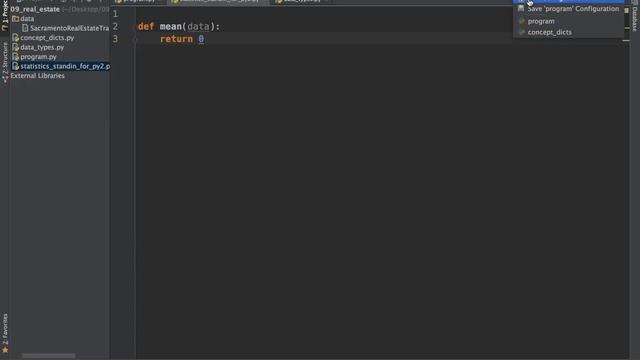Click the program.py Python file icon
This screenshot has width=640, height=360.
pyautogui.click(x=16, y=57)
